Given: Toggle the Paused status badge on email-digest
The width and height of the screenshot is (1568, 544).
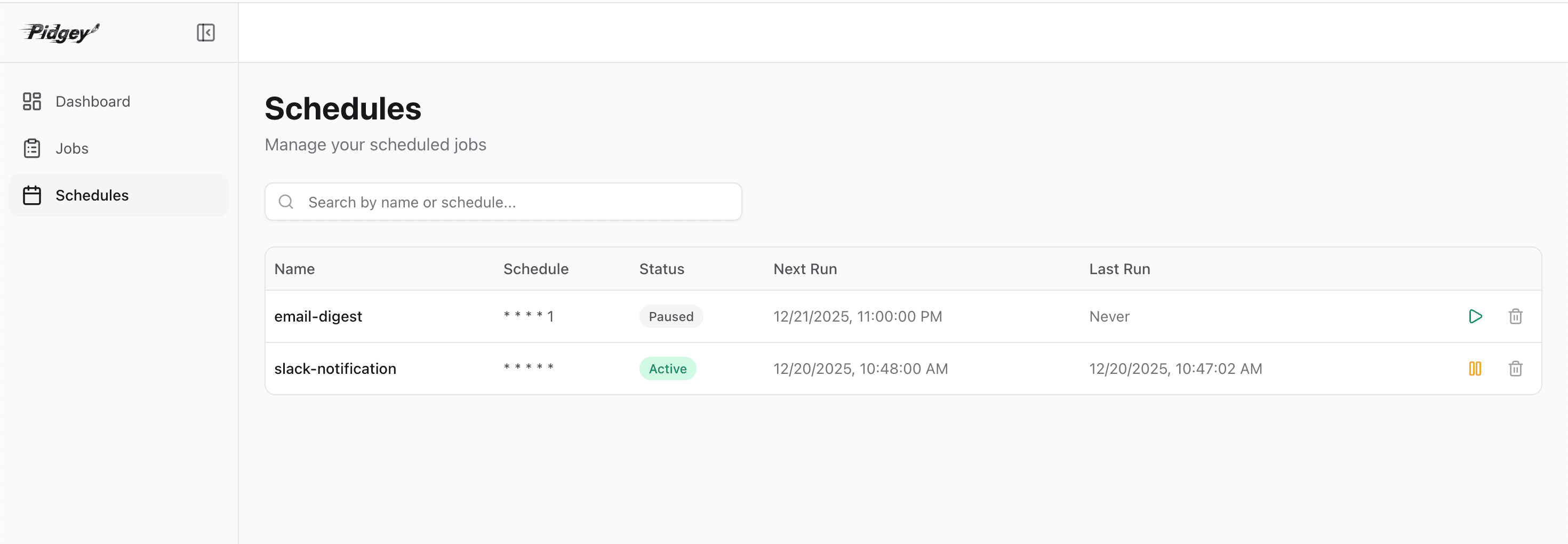Looking at the screenshot, I should pyautogui.click(x=670, y=316).
